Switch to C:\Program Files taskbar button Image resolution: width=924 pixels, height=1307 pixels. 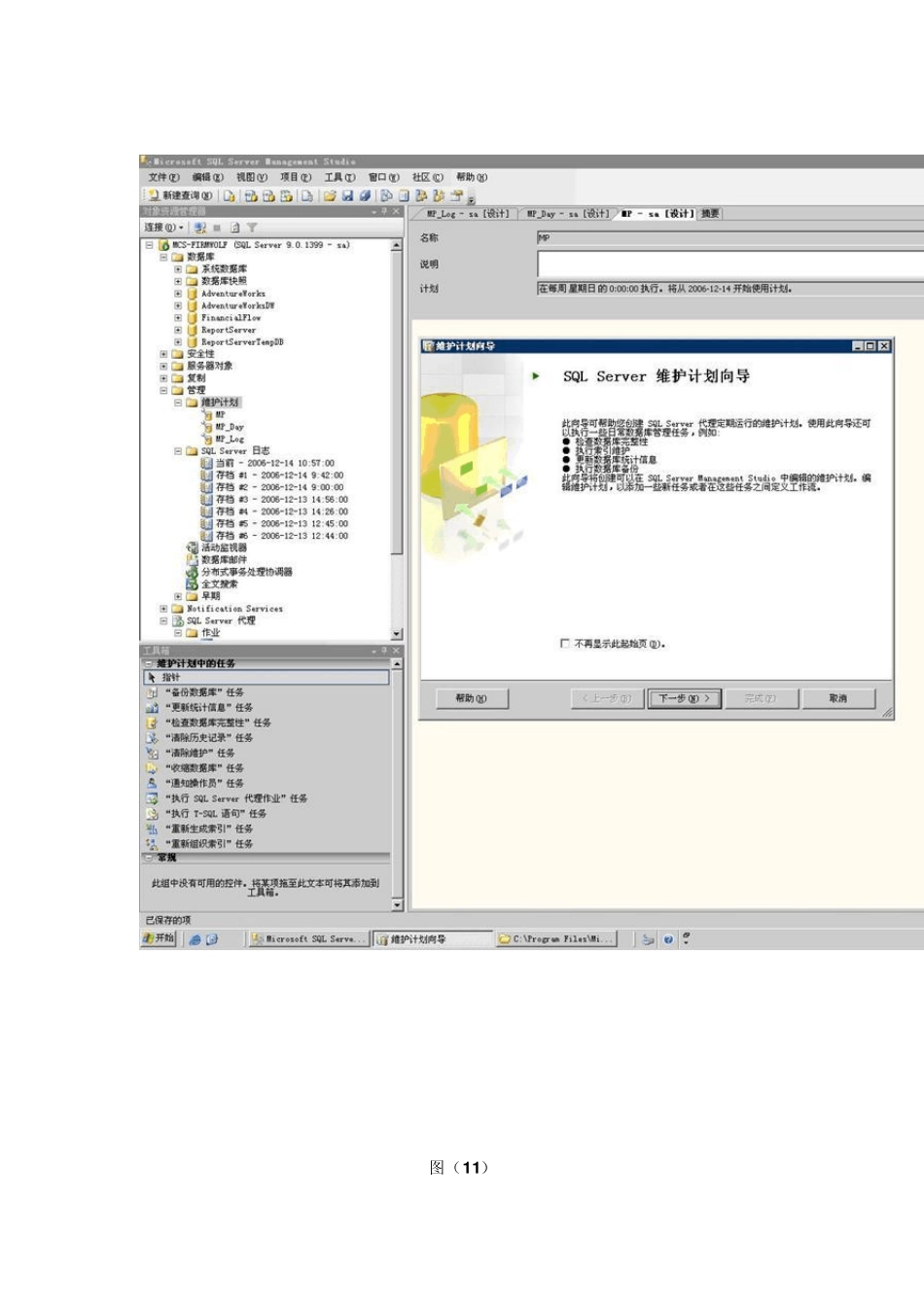pos(556,939)
